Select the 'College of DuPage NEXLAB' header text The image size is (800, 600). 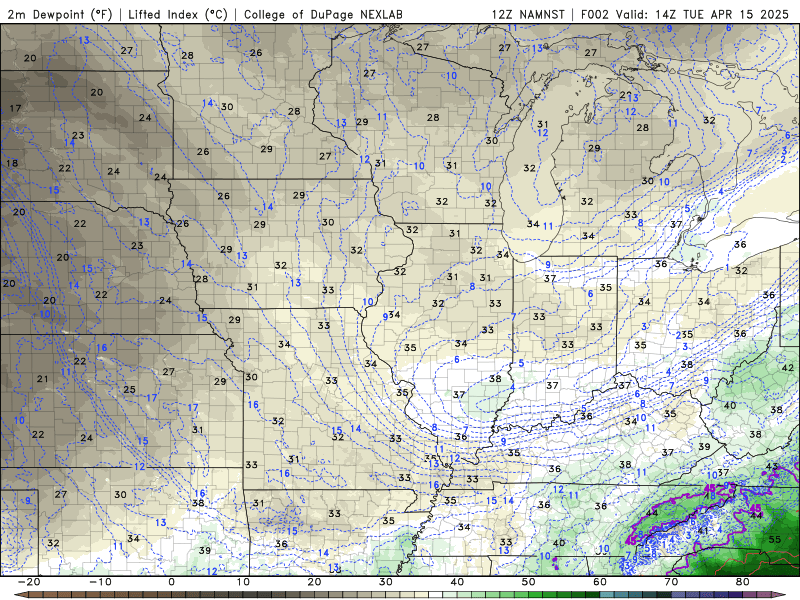click(x=323, y=14)
